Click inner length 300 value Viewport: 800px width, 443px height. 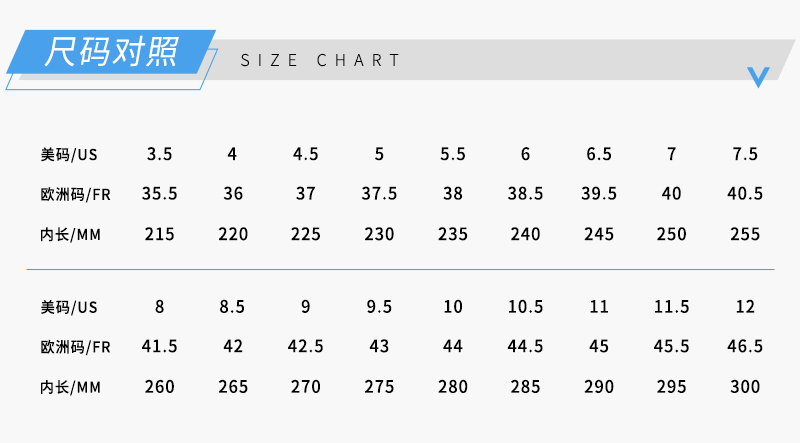click(x=745, y=387)
